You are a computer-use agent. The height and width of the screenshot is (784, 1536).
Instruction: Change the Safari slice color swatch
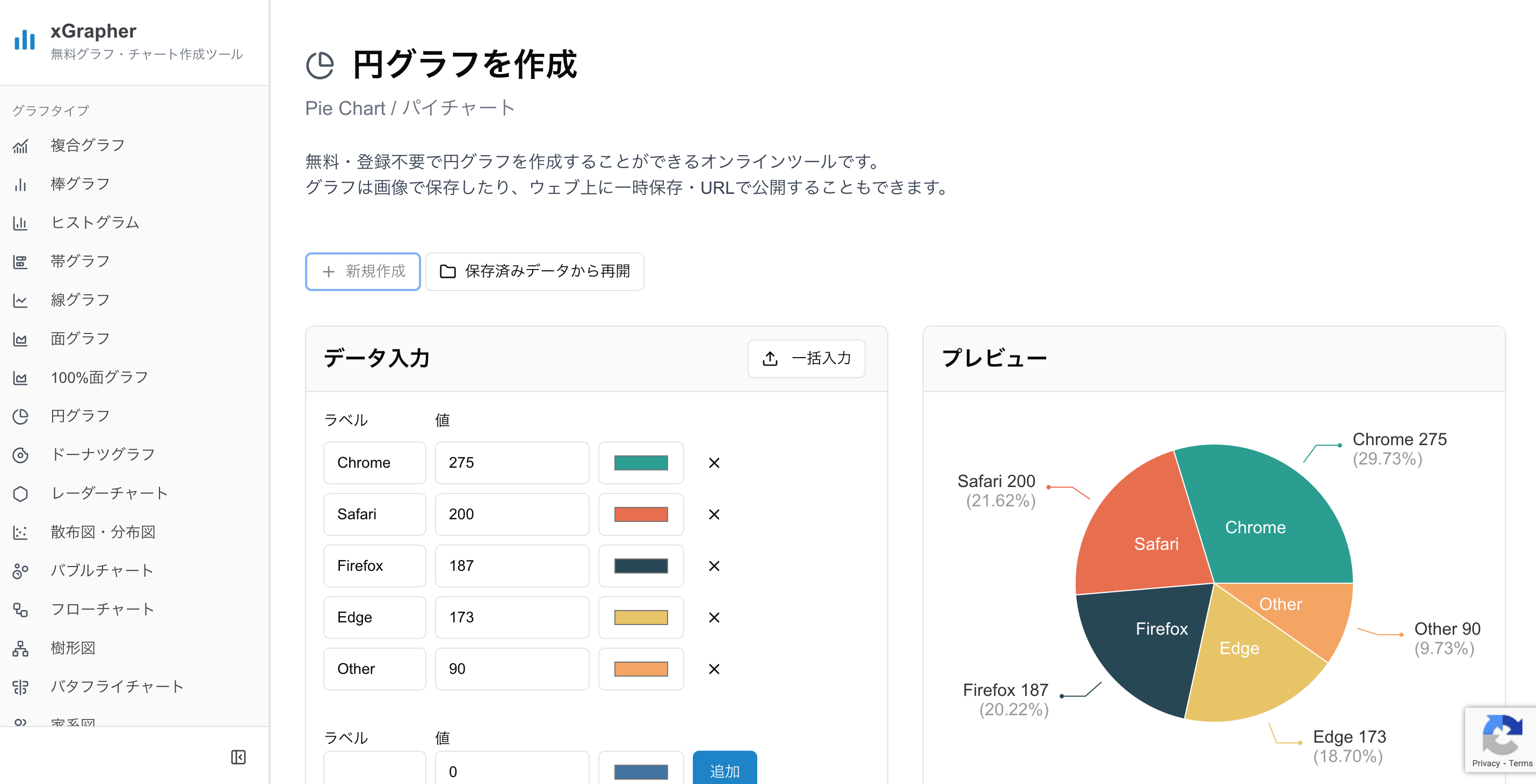(641, 514)
